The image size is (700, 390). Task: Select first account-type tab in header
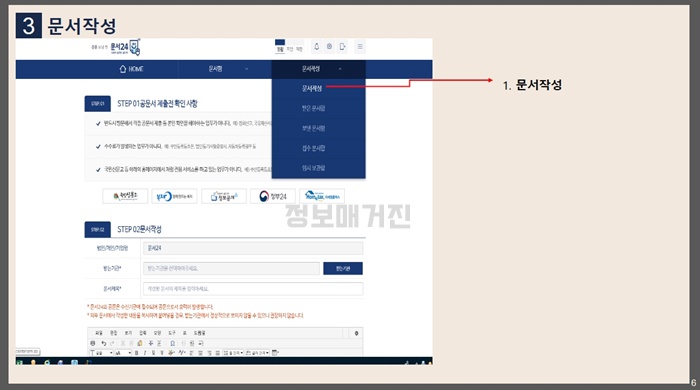coord(280,46)
